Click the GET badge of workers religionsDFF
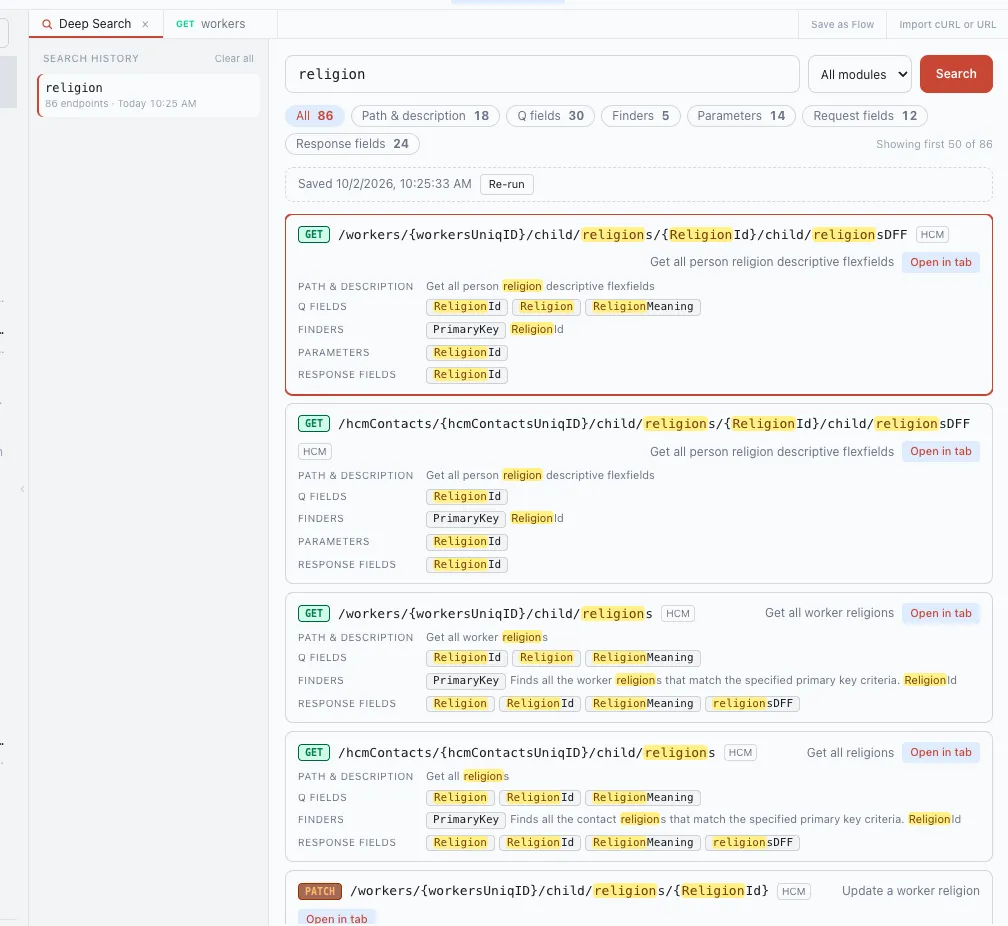Viewport: 1008px width, 926px height. [314, 235]
